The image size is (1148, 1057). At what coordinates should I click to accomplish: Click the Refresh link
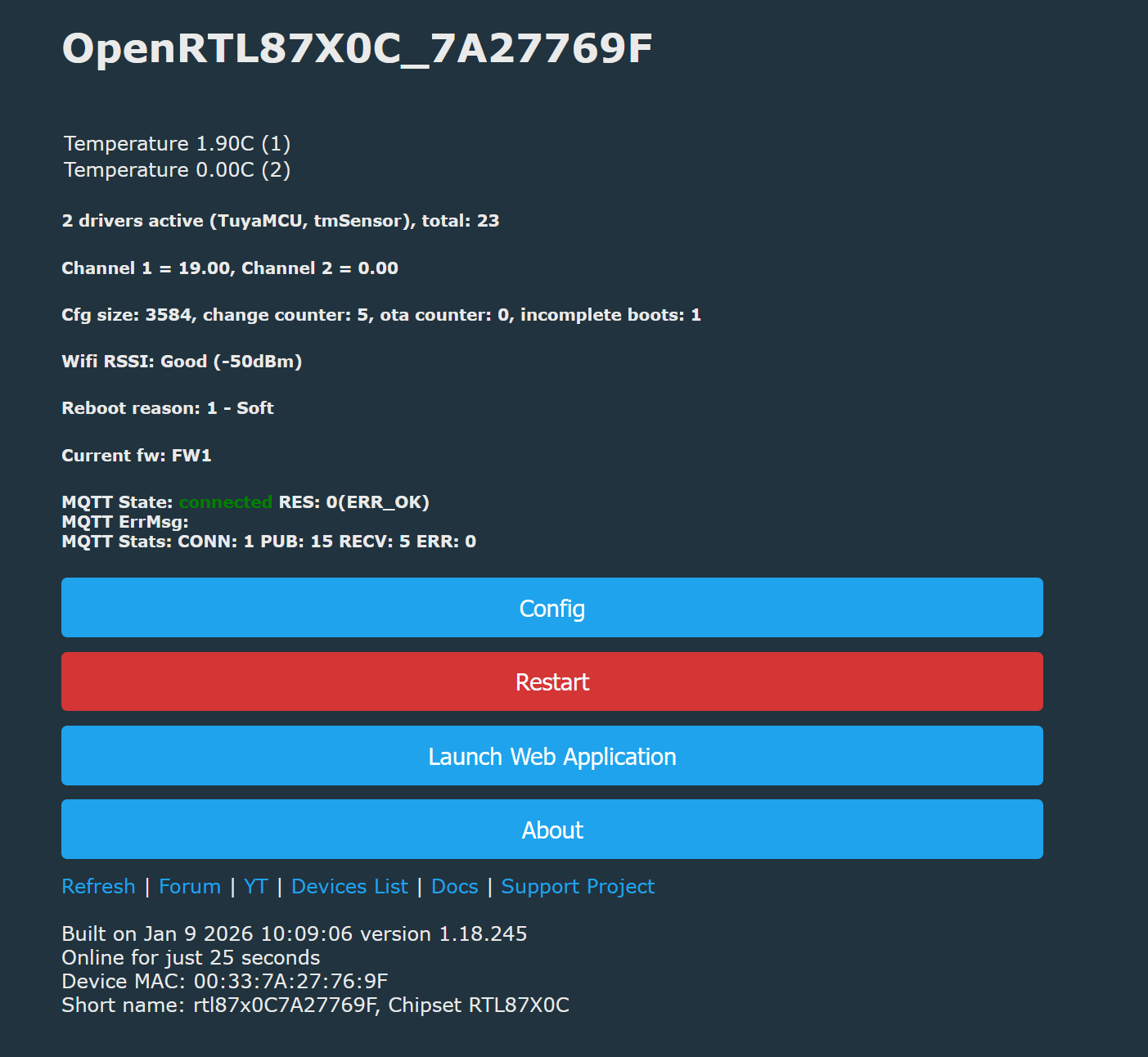point(98,887)
